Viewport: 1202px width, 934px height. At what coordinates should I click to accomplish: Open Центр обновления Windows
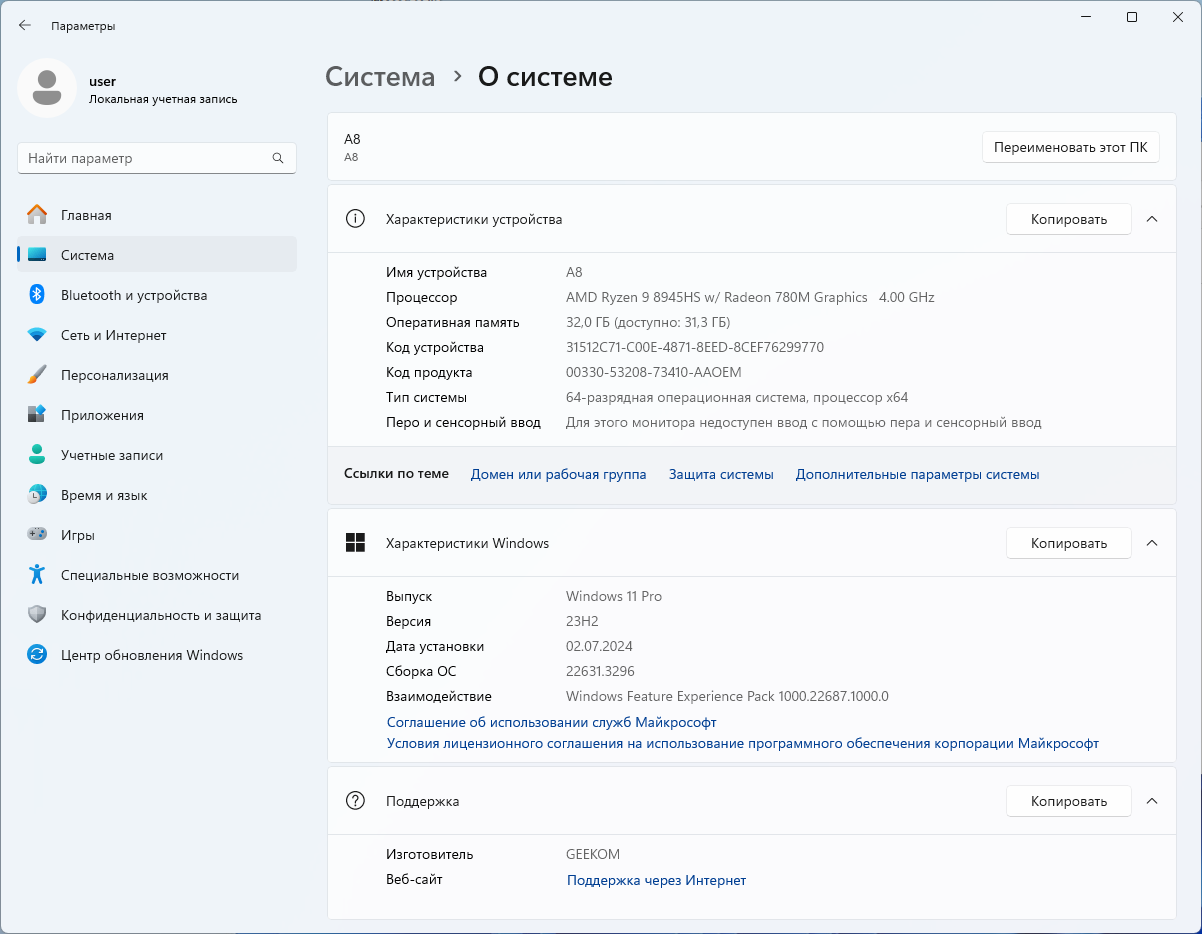pyautogui.click(x=157, y=655)
